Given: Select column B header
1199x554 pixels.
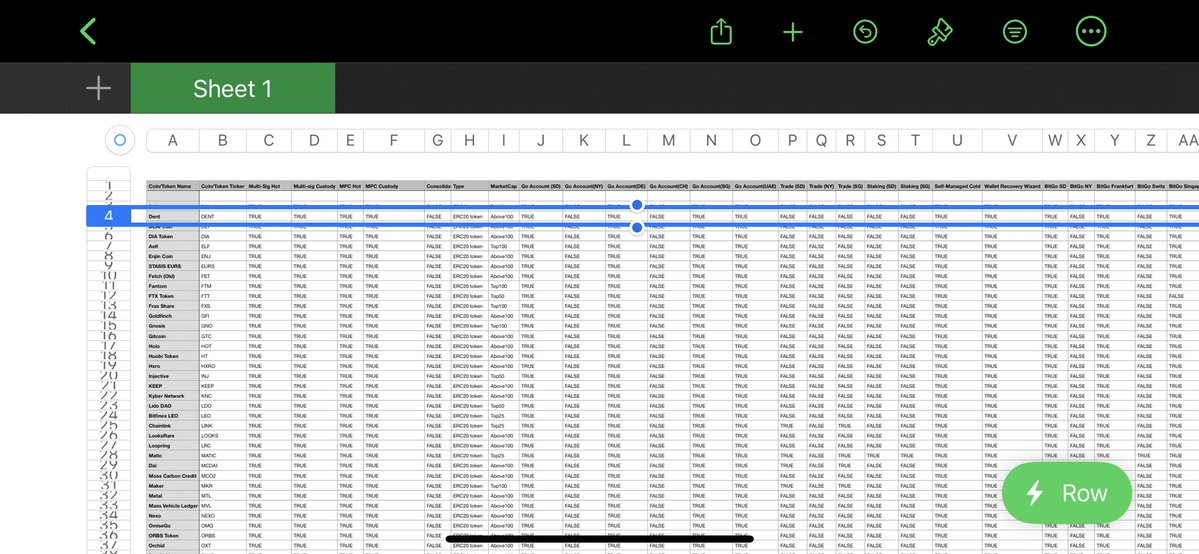Looking at the screenshot, I should [223, 140].
